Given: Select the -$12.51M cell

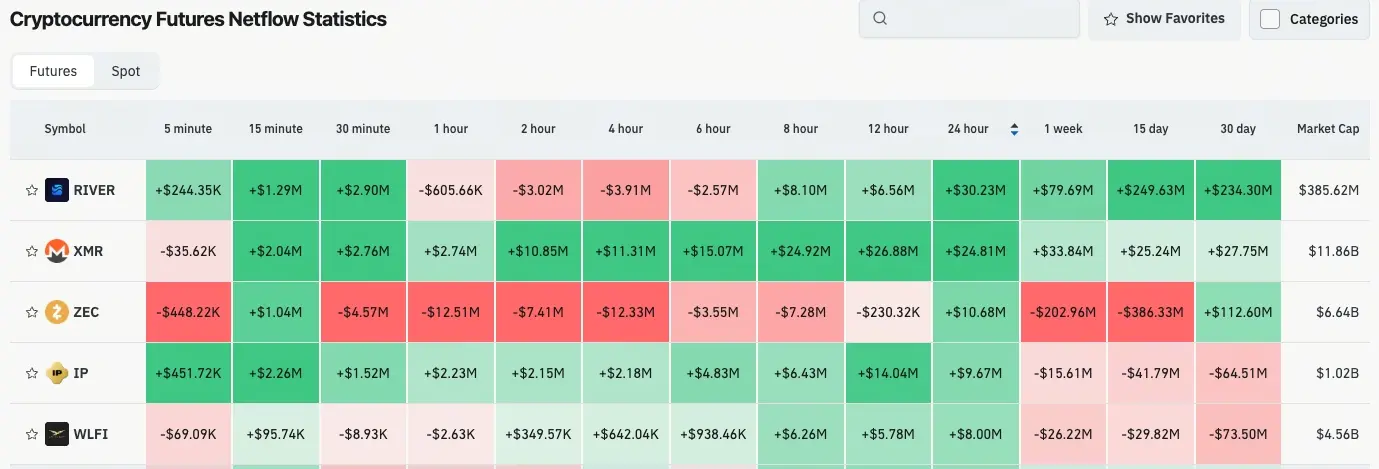Looking at the screenshot, I should 450,312.
